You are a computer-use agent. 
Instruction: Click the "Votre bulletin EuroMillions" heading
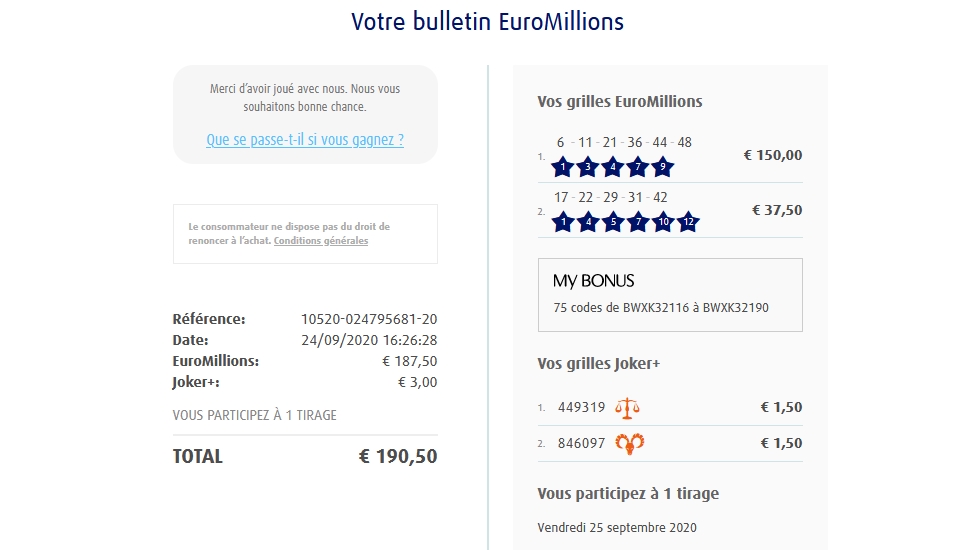(x=488, y=21)
